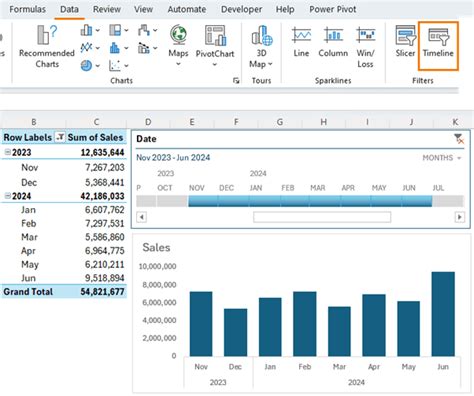Select the OCT segment on the timeline
This screenshot has height=396, width=474.
click(172, 201)
